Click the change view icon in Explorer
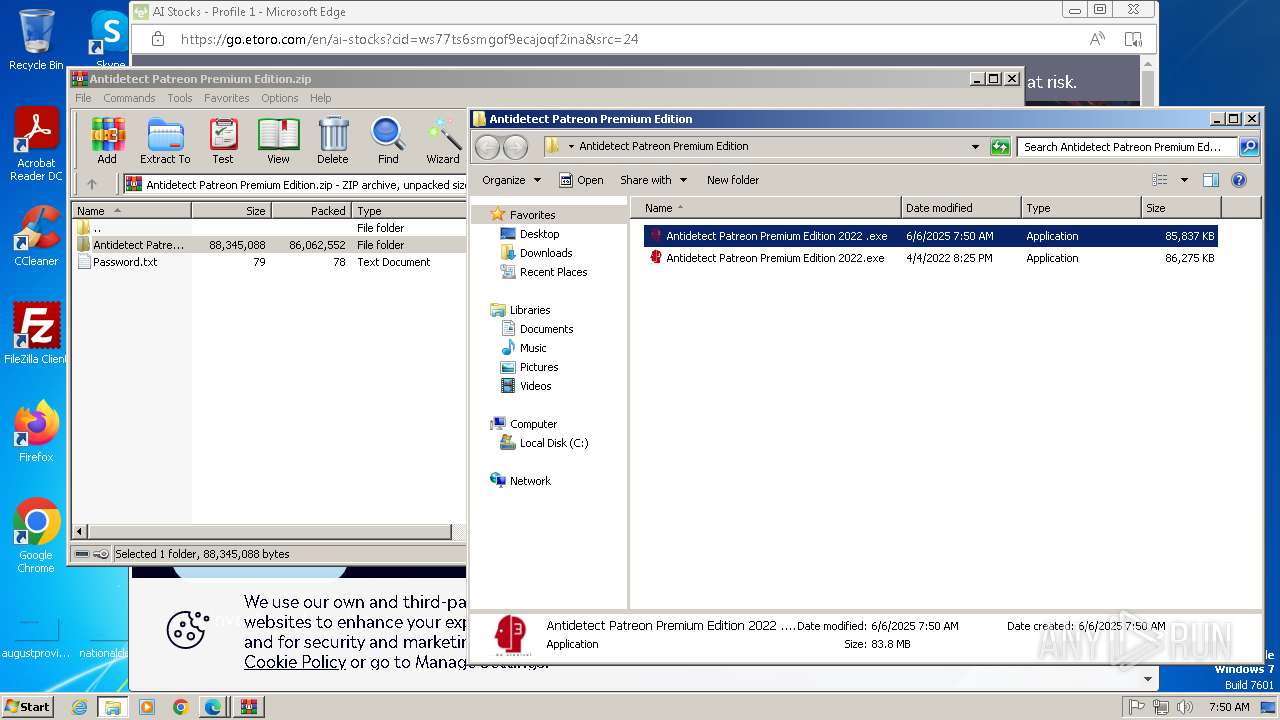 (x=1159, y=180)
